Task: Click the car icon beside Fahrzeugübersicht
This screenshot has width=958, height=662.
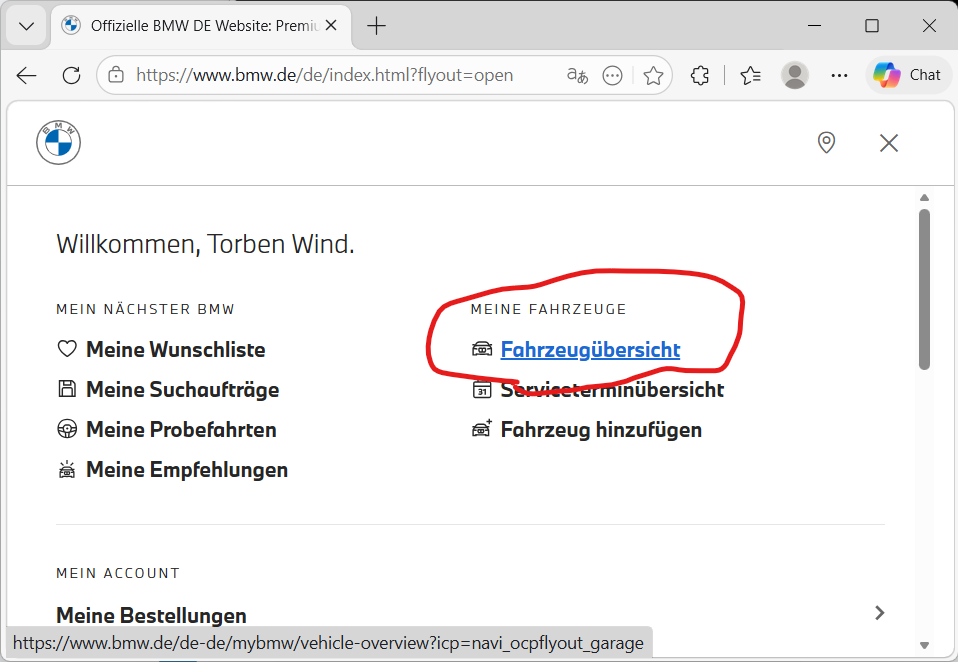Action: (x=482, y=348)
